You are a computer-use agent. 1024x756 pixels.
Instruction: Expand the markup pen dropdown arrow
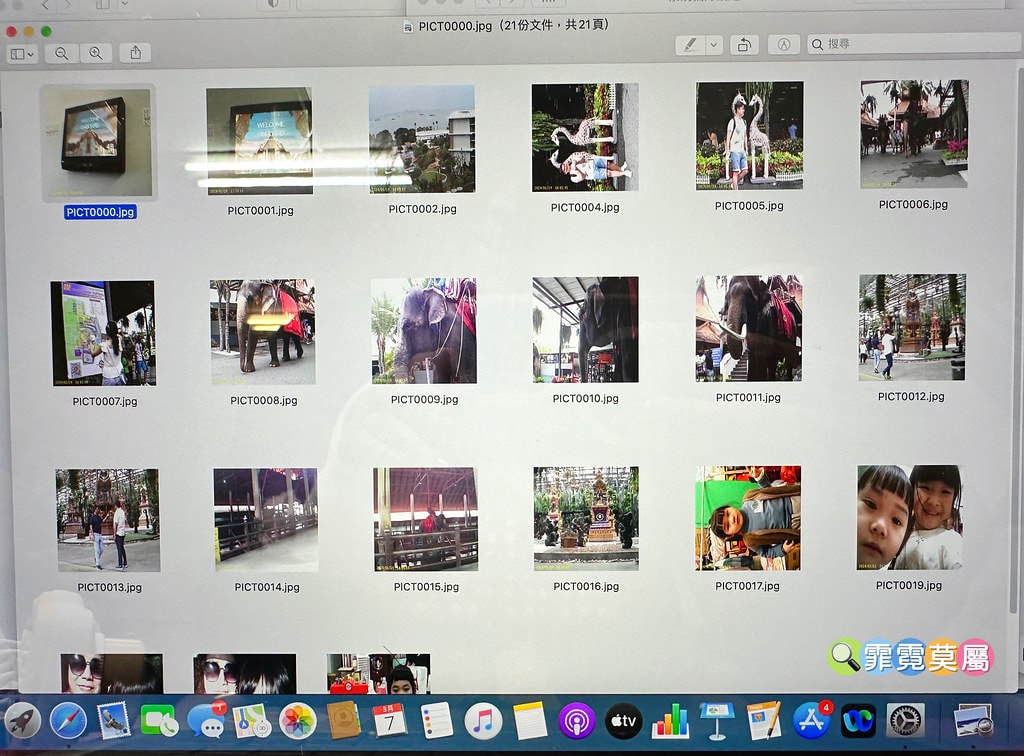tap(714, 45)
